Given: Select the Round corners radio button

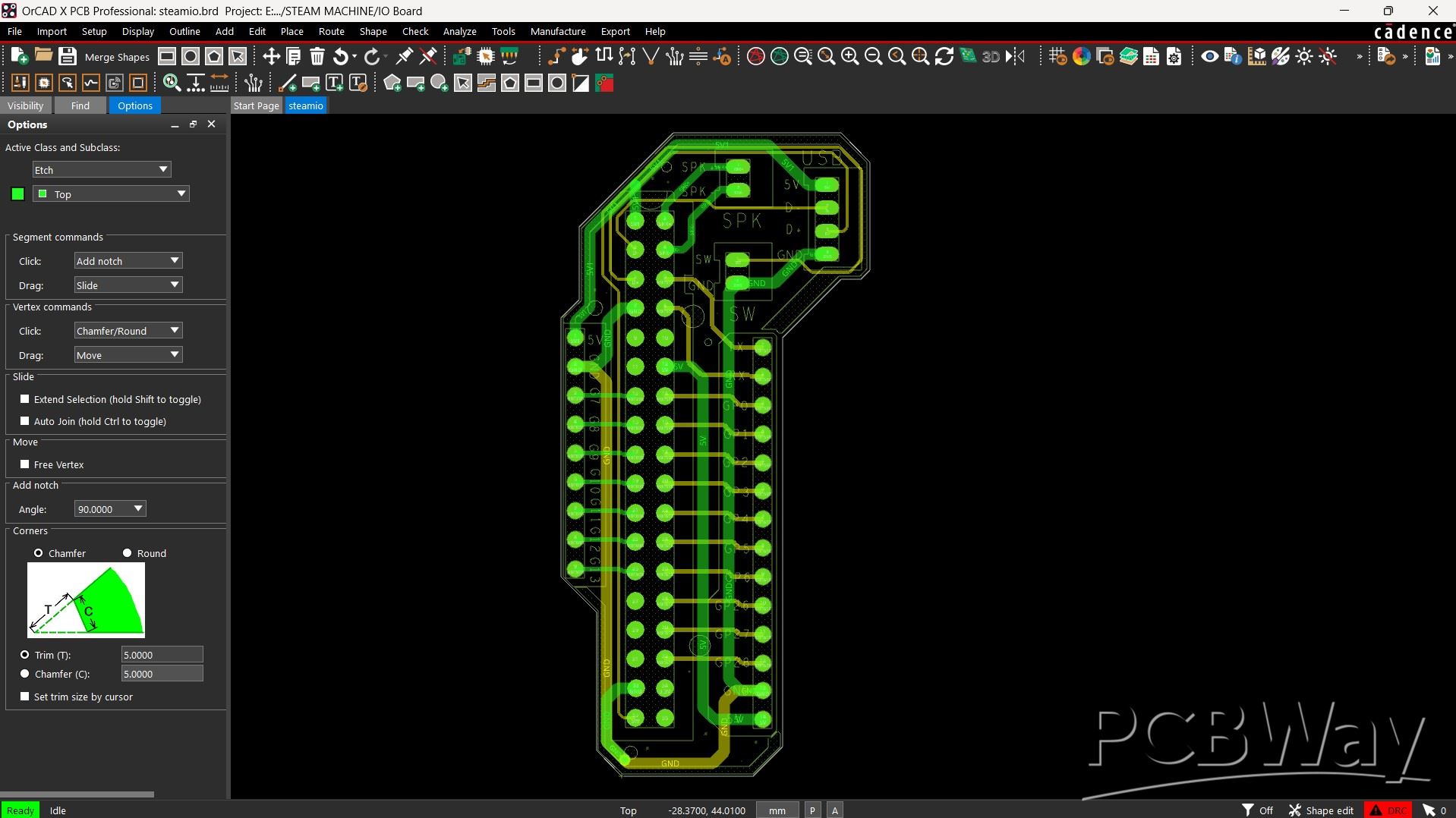Looking at the screenshot, I should (128, 553).
